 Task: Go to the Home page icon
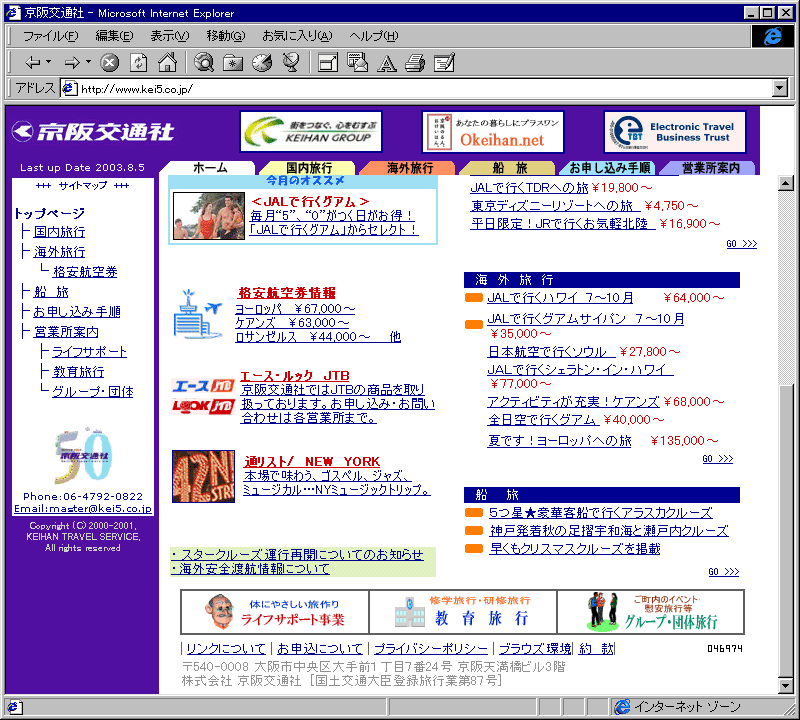(167, 62)
